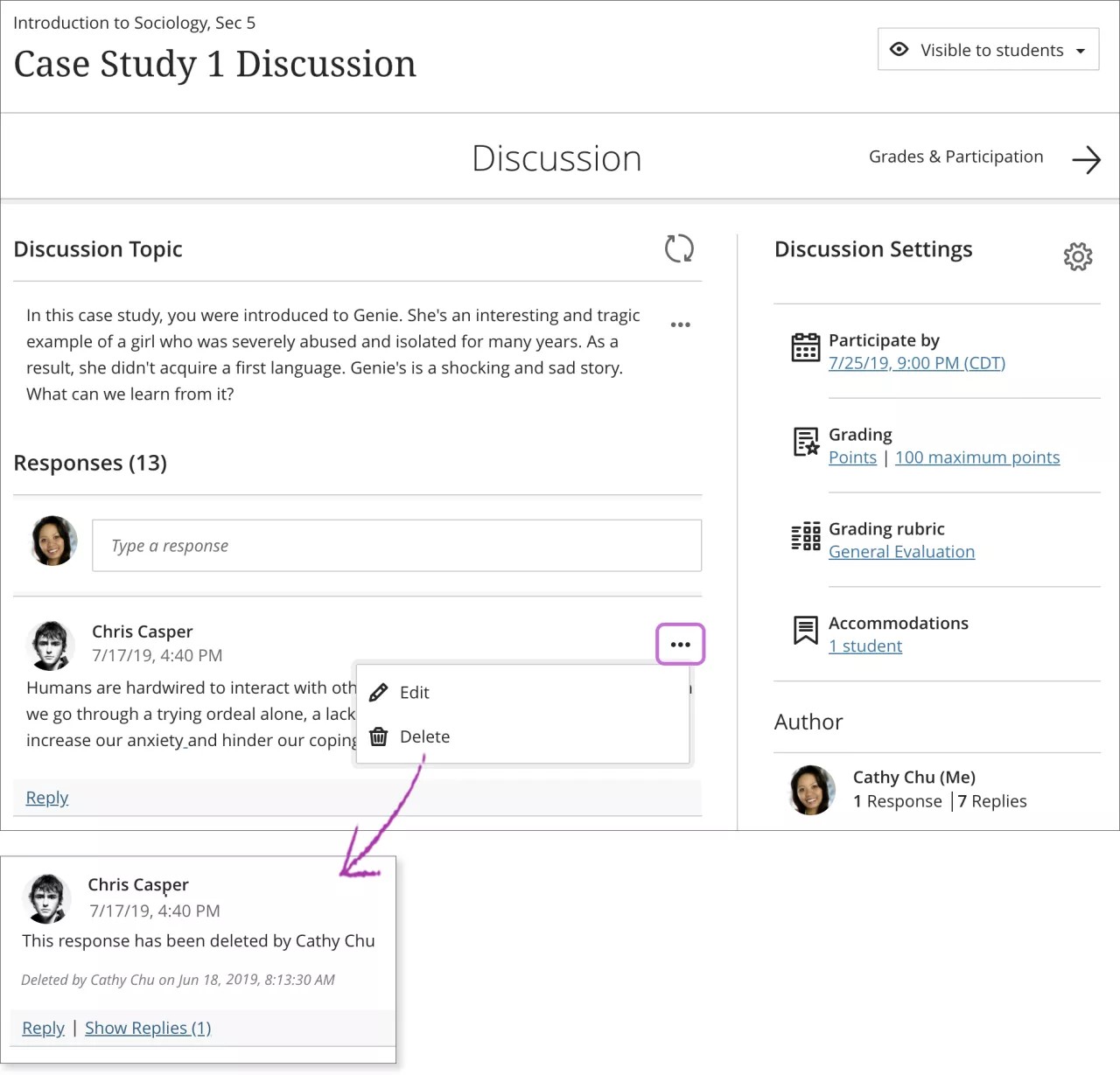Select Delete from the response menu
This screenshot has width=1120, height=1075.
point(425,736)
